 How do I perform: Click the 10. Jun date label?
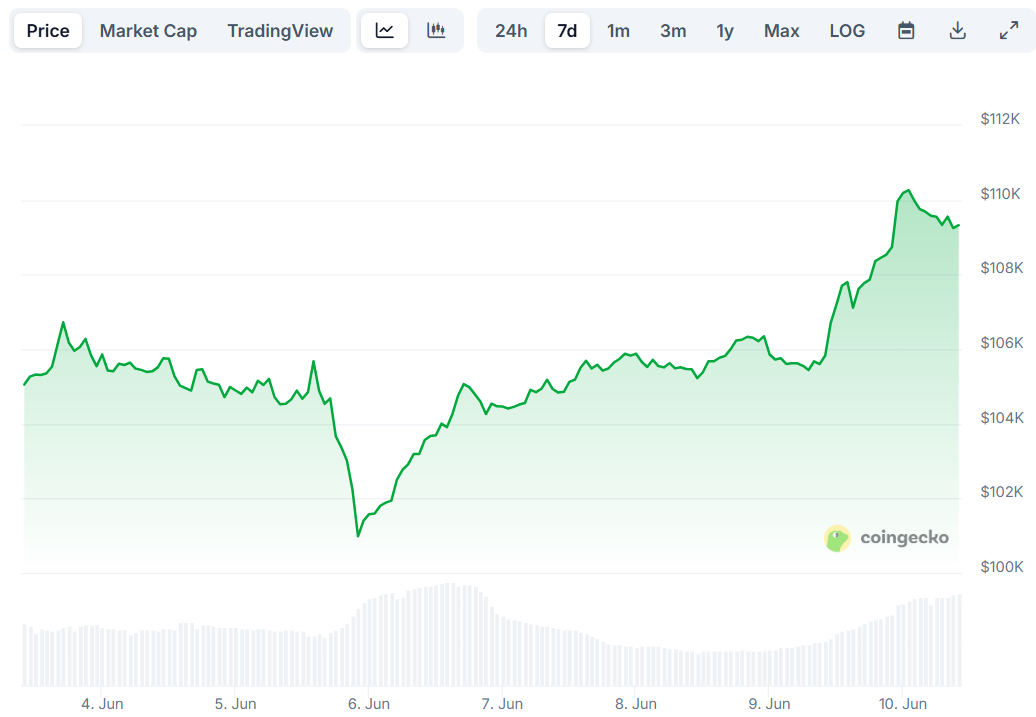click(x=903, y=704)
